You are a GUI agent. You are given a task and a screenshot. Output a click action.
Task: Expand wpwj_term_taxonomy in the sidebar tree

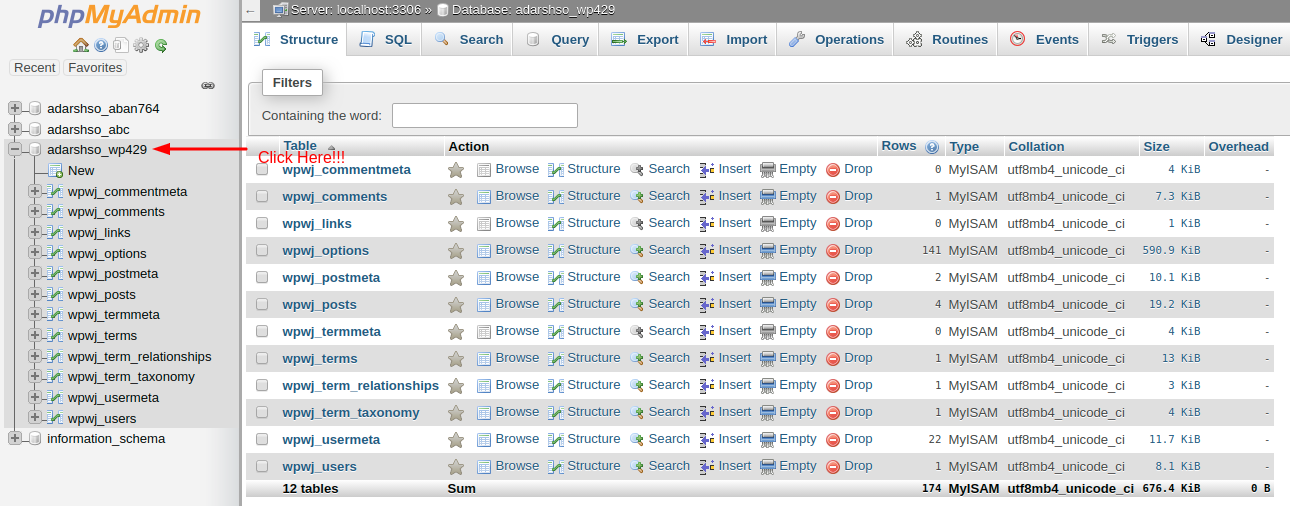(x=35, y=377)
